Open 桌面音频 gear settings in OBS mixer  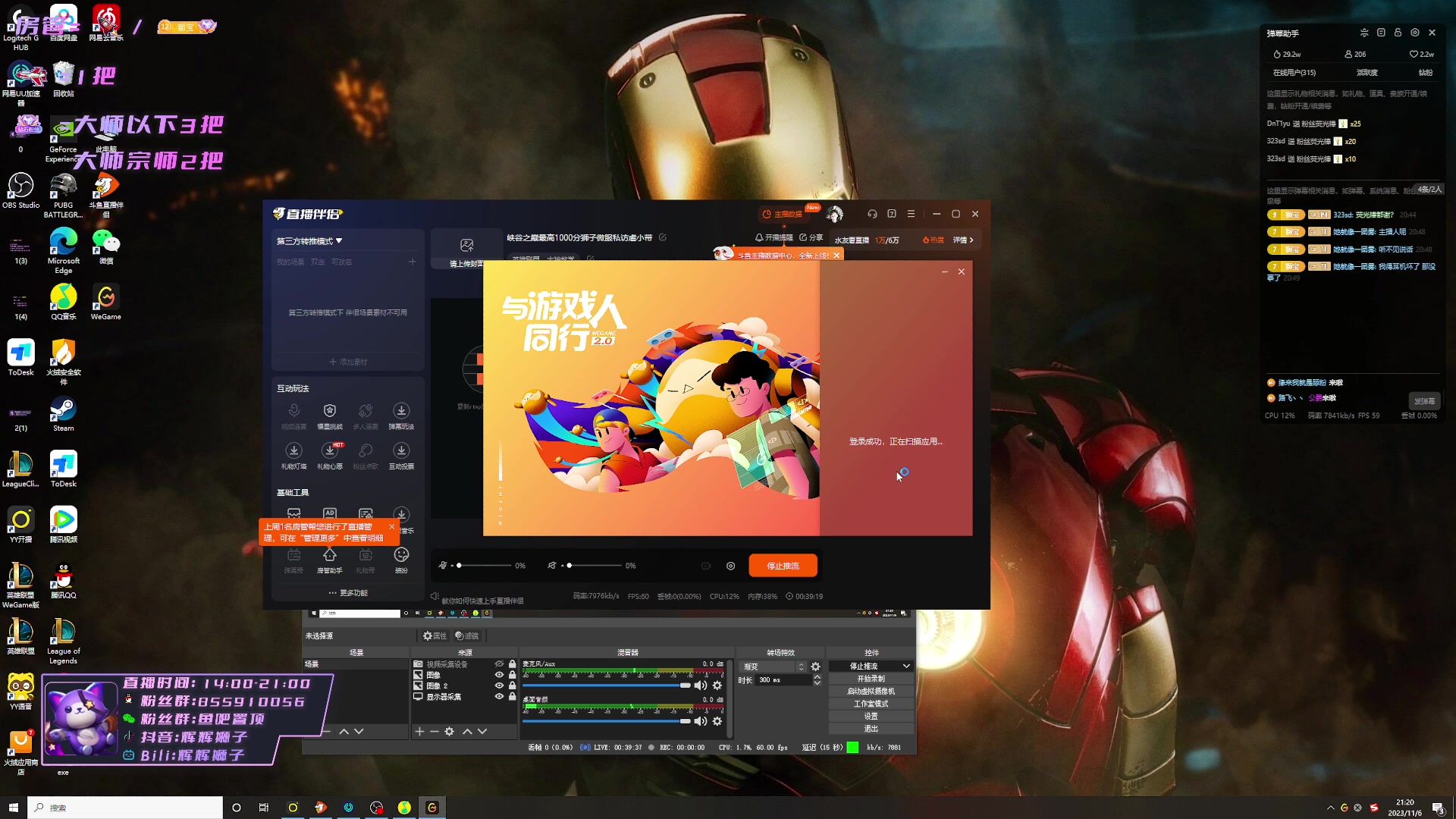coord(717,721)
